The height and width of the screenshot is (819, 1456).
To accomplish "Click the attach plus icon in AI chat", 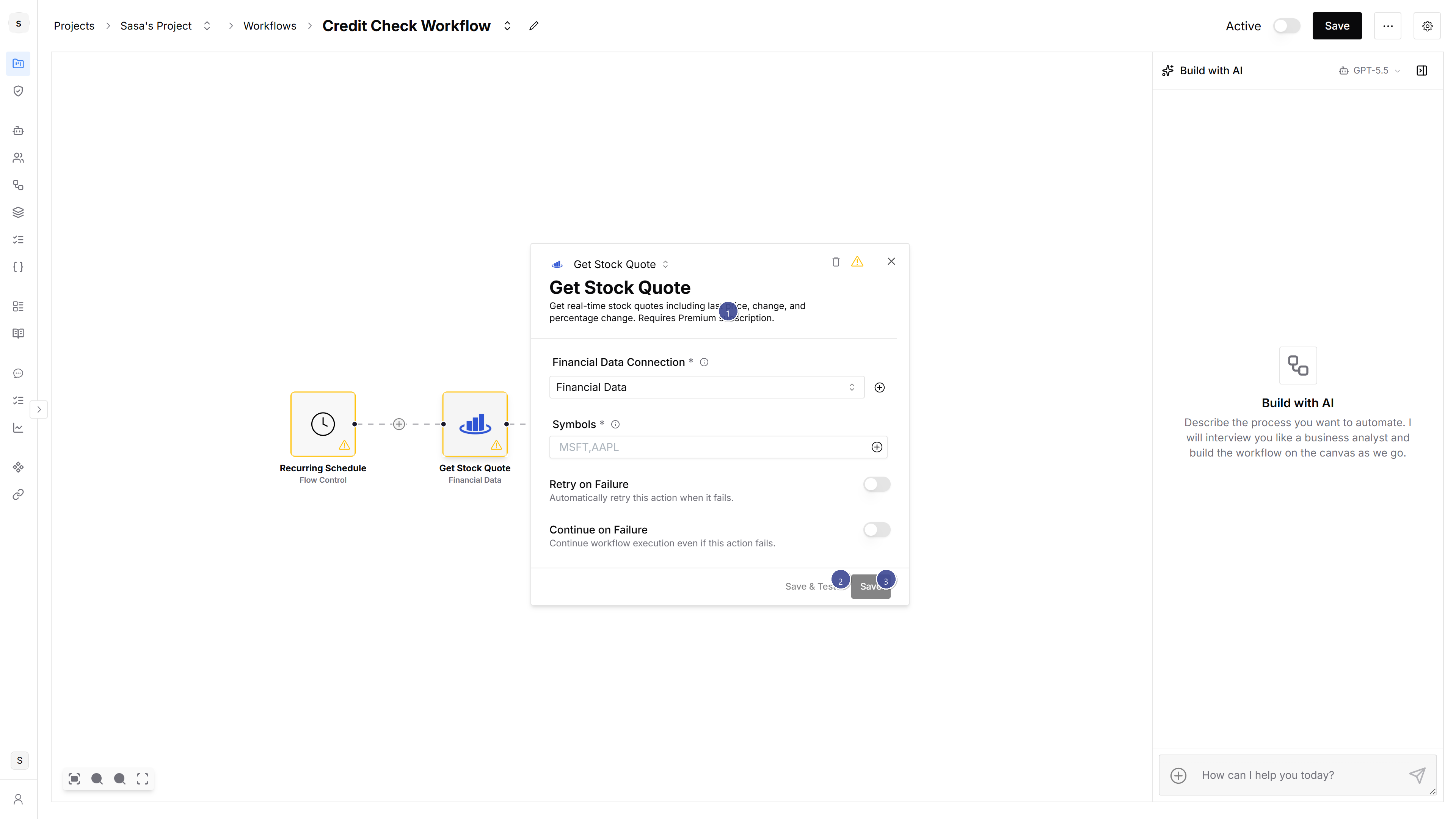I will [x=1178, y=775].
